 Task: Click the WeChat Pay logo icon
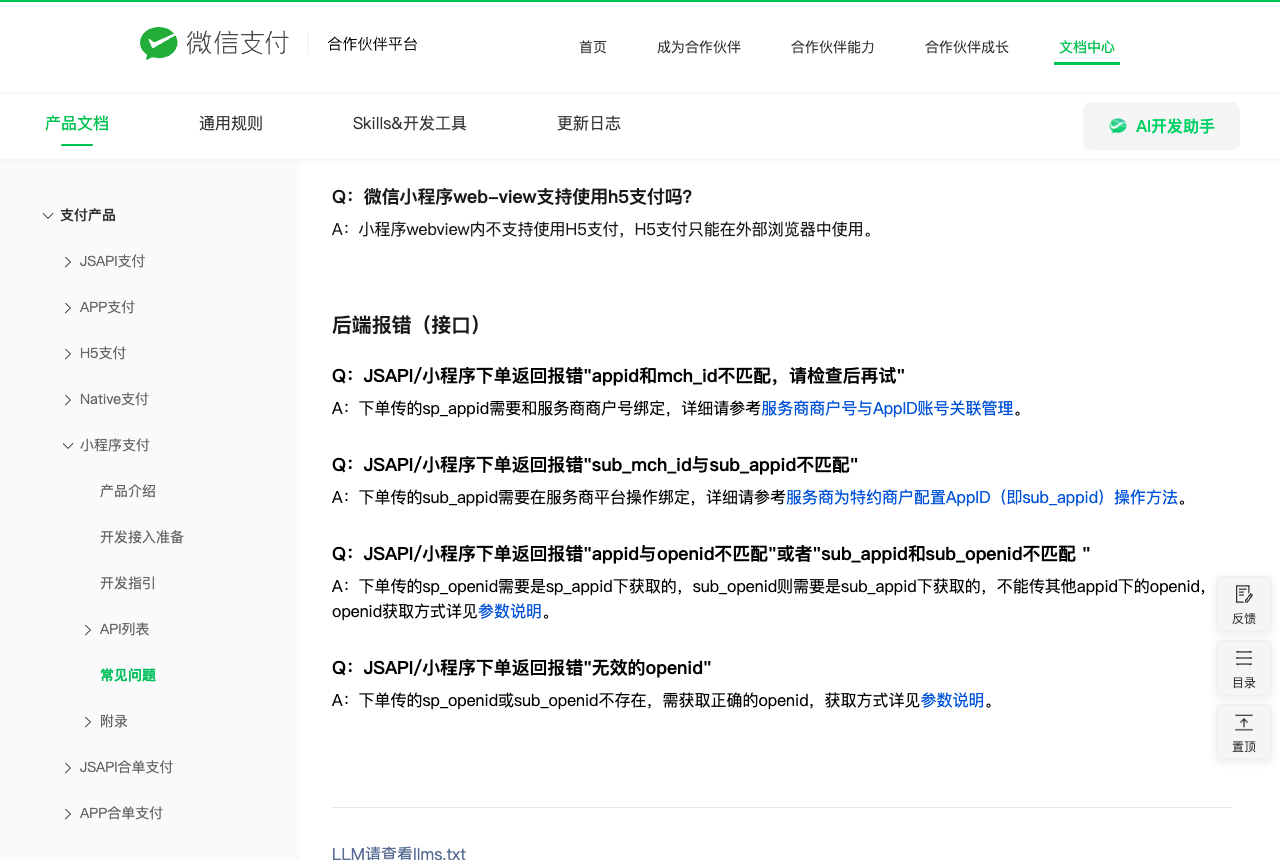pos(159,44)
